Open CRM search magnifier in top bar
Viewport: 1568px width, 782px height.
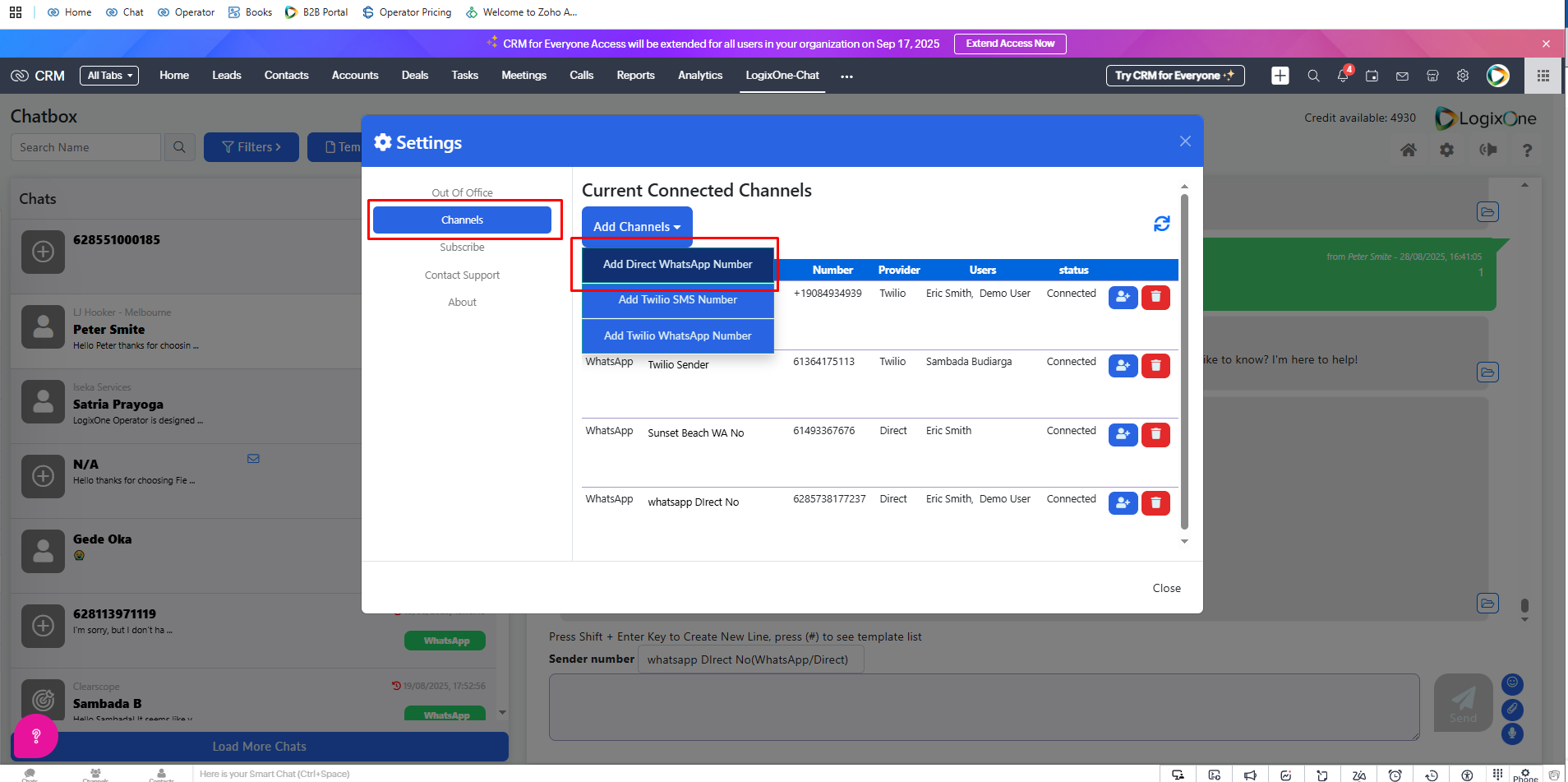(x=1313, y=76)
